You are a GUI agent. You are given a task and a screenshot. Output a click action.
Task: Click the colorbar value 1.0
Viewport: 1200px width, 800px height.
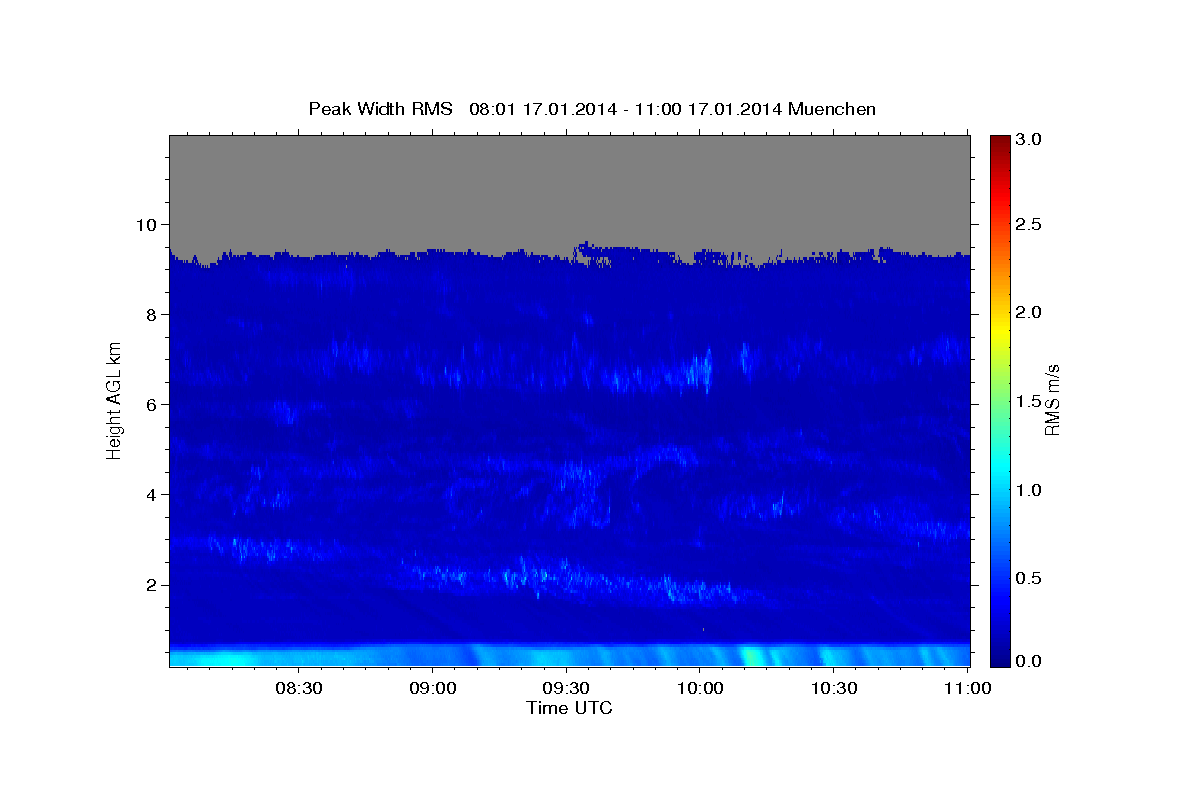click(1030, 490)
